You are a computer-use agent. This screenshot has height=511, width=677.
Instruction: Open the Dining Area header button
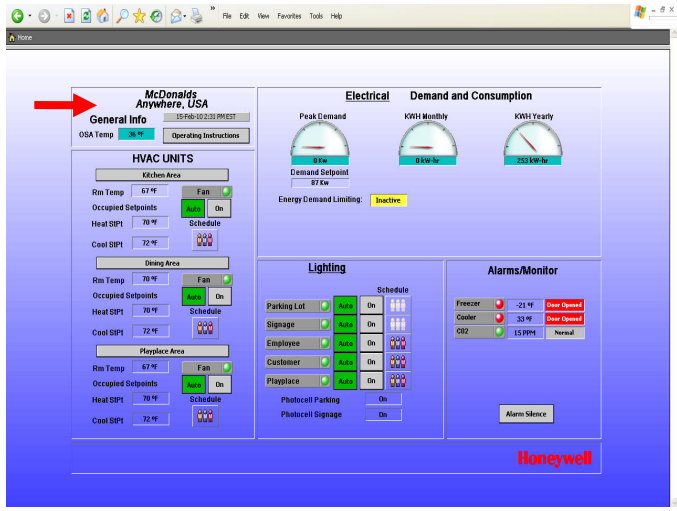tap(162, 263)
